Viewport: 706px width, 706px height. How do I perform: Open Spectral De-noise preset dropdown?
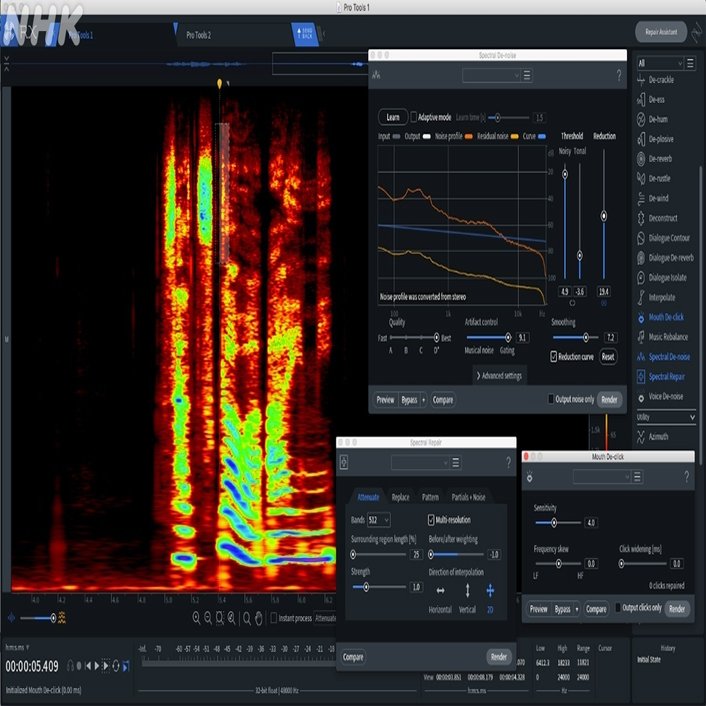point(491,75)
